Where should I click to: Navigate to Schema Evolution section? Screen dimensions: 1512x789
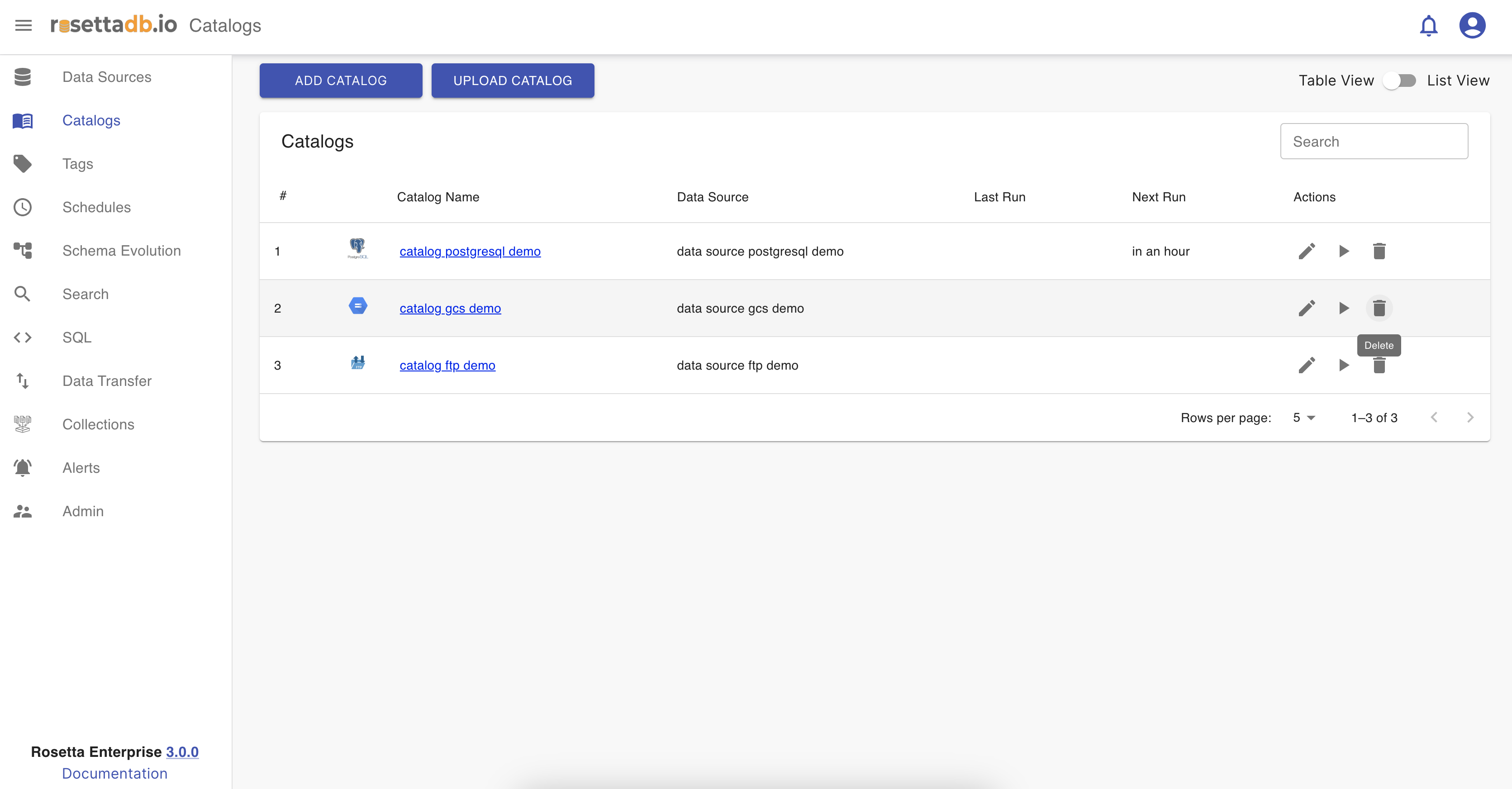click(122, 251)
